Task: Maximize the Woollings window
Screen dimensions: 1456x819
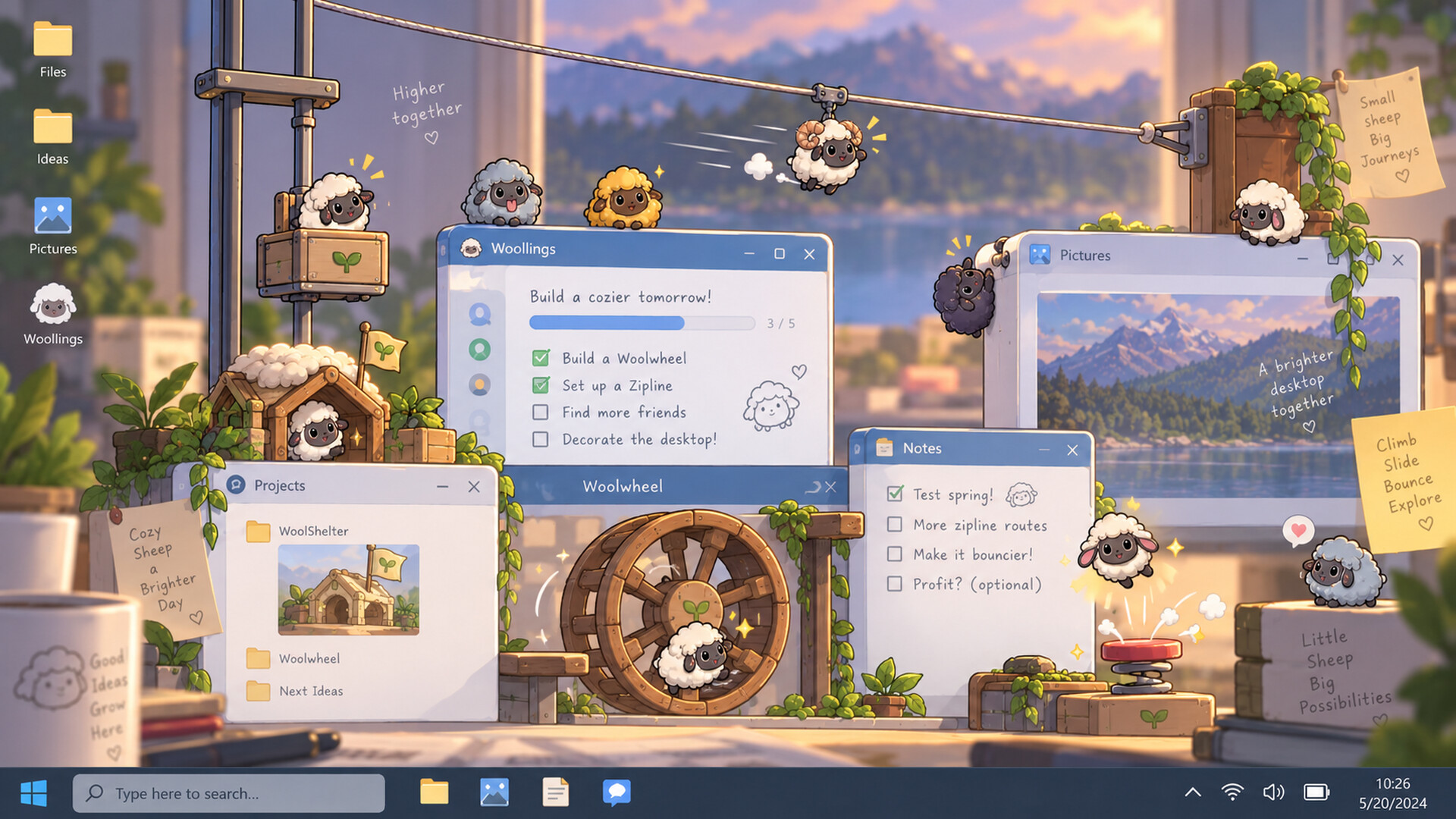Action: pyautogui.click(x=779, y=253)
